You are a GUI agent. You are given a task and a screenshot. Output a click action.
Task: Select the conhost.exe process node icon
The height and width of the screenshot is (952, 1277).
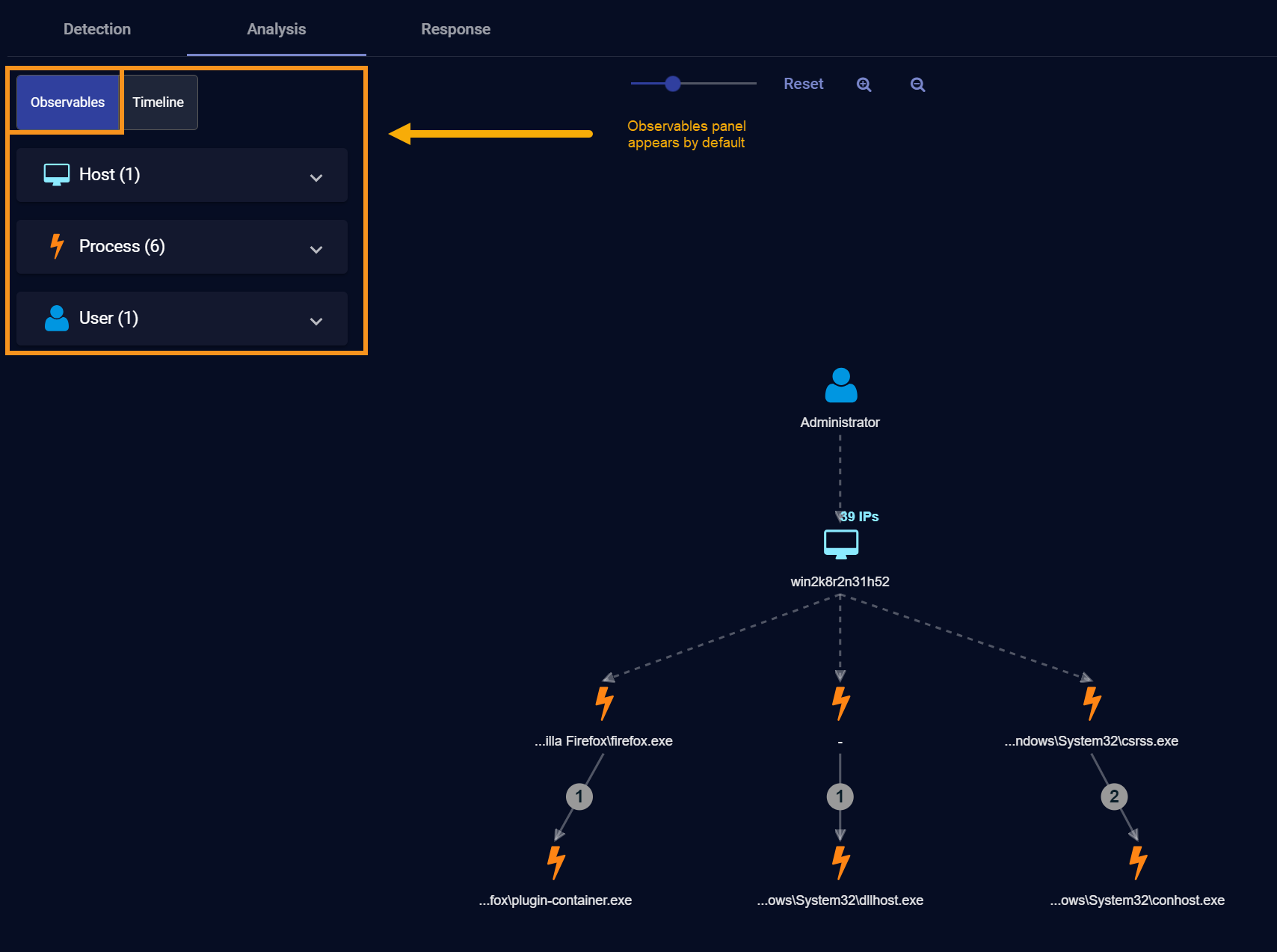tap(1137, 862)
